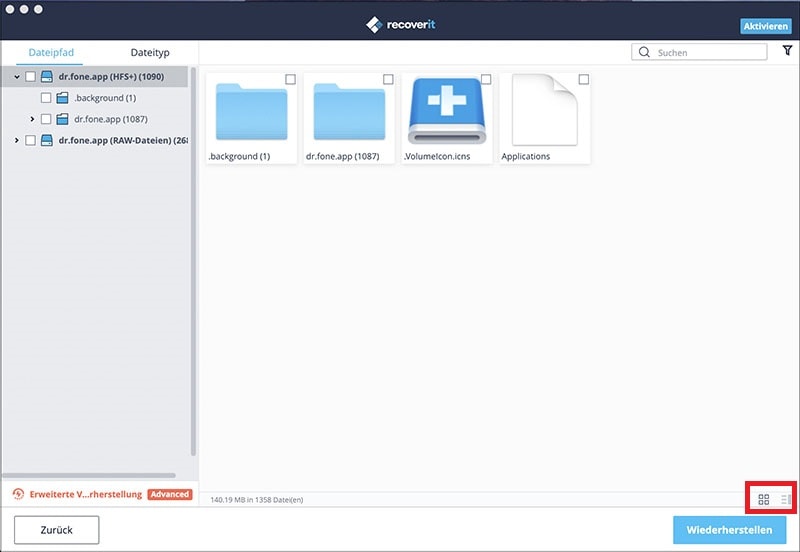
Task: Click the Recoverit logo
Action: click(401, 24)
